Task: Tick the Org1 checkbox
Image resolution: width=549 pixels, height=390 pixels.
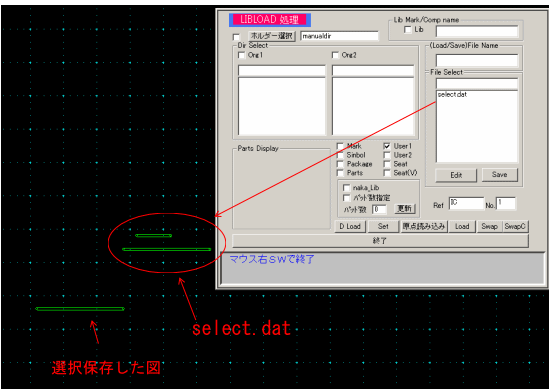Action: coord(241,55)
